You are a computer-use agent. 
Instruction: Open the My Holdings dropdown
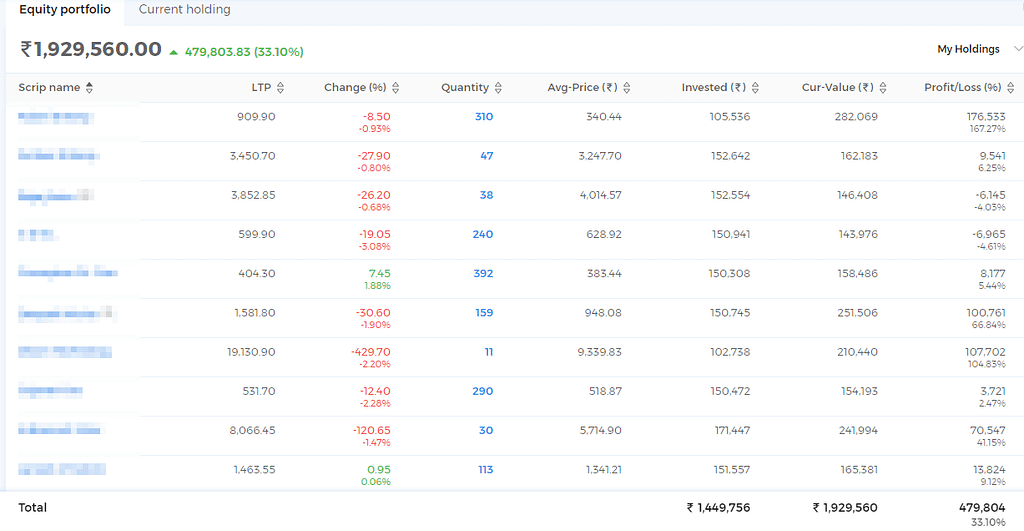tap(968, 49)
